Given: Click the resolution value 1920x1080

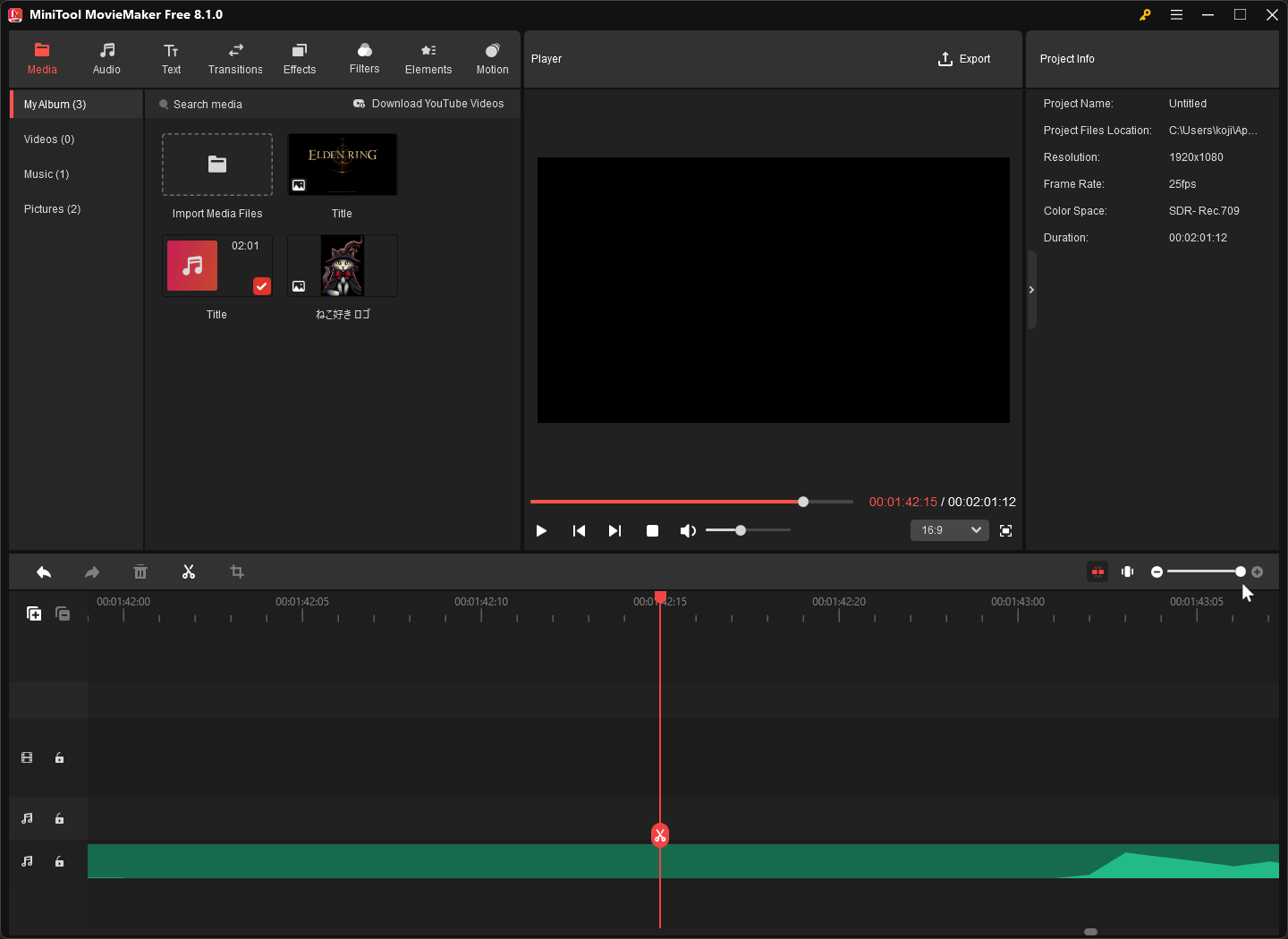Looking at the screenshot, I should pyautogui.click(x=1196, y=157).
